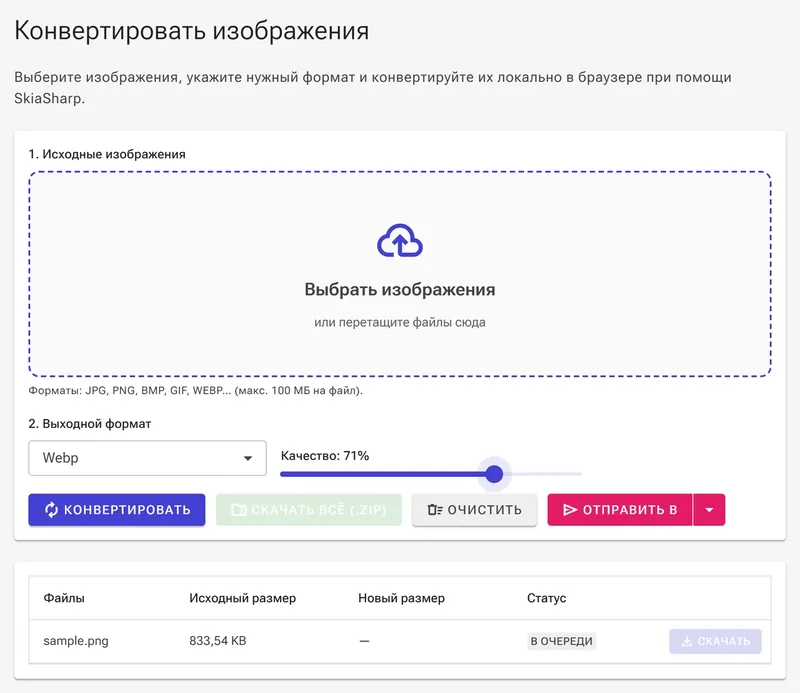Click Выбрать изображения to pick files
Image resolution: width=800 pixels, height=693 pixels.
(x=399, y=289)
